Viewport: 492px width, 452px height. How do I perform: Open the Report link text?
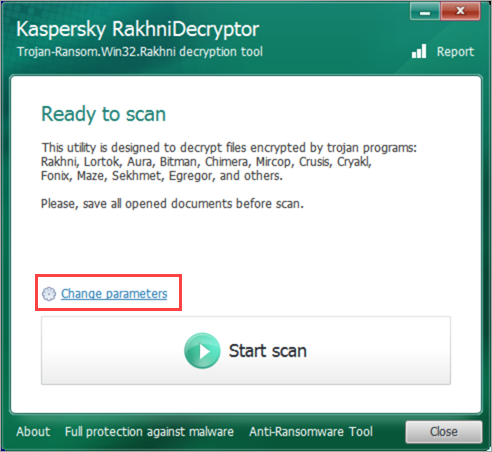pyautogui.click(x=455, y=52)
